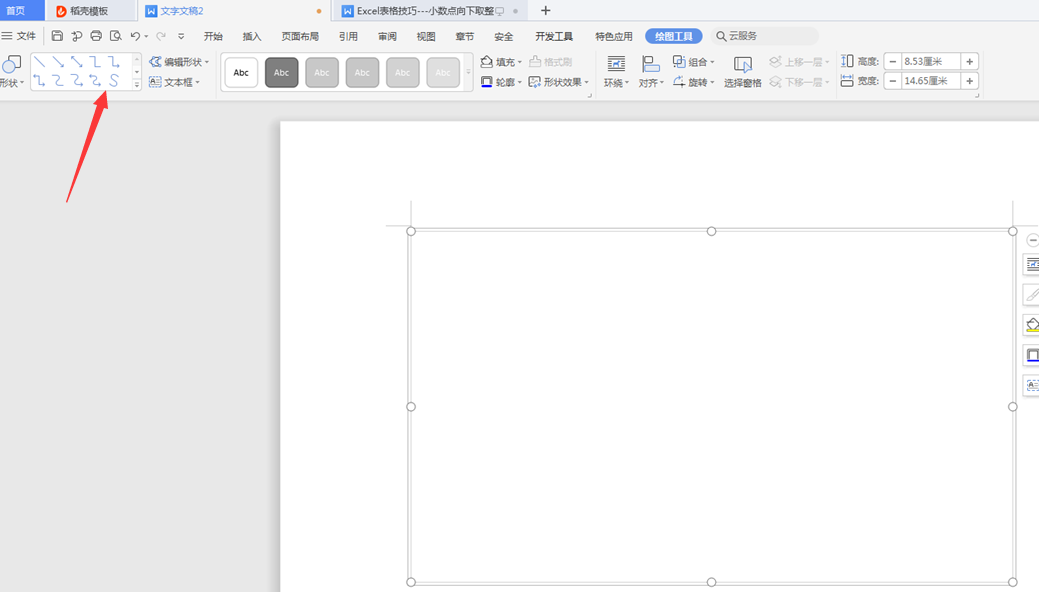Choose the white Abc shape style
The height and width of the screenshot is (592, 1039).
click(x=241, y=72)
